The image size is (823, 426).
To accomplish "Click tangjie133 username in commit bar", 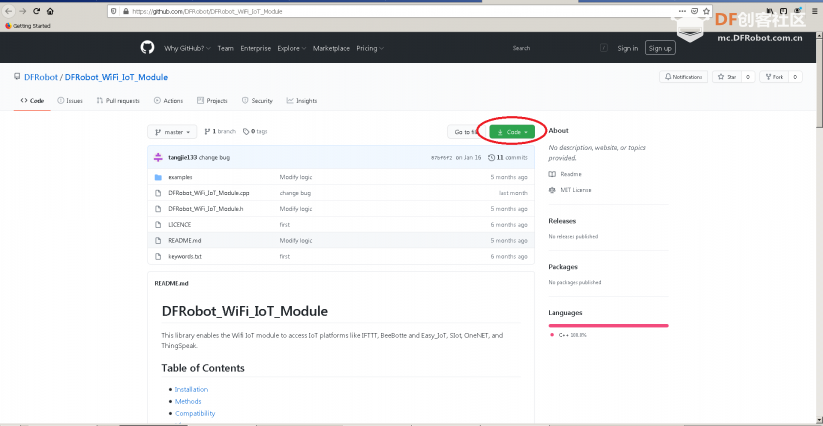I will tap(183, 157).
